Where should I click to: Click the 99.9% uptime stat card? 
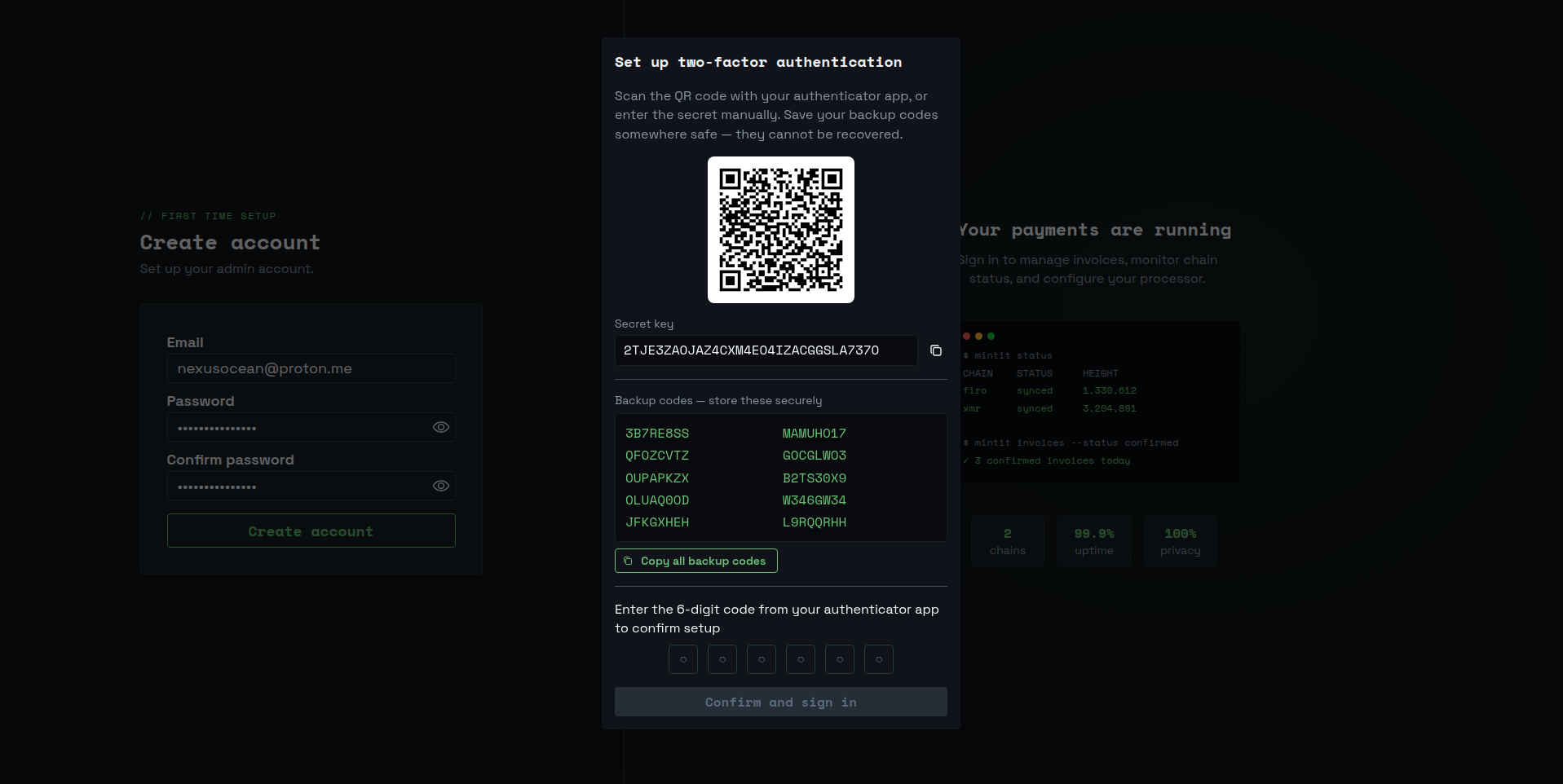(1094, 541)
